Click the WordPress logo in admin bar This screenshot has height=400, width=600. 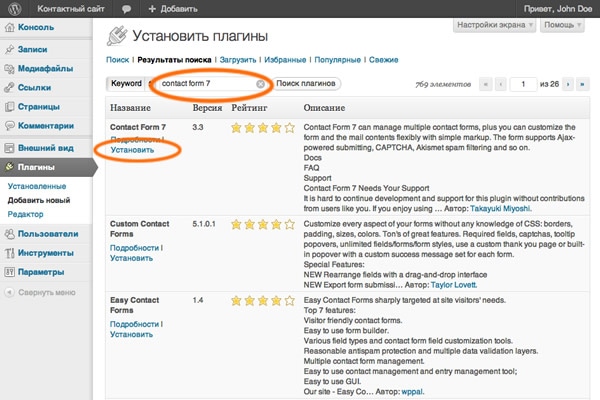pos(13,8)
